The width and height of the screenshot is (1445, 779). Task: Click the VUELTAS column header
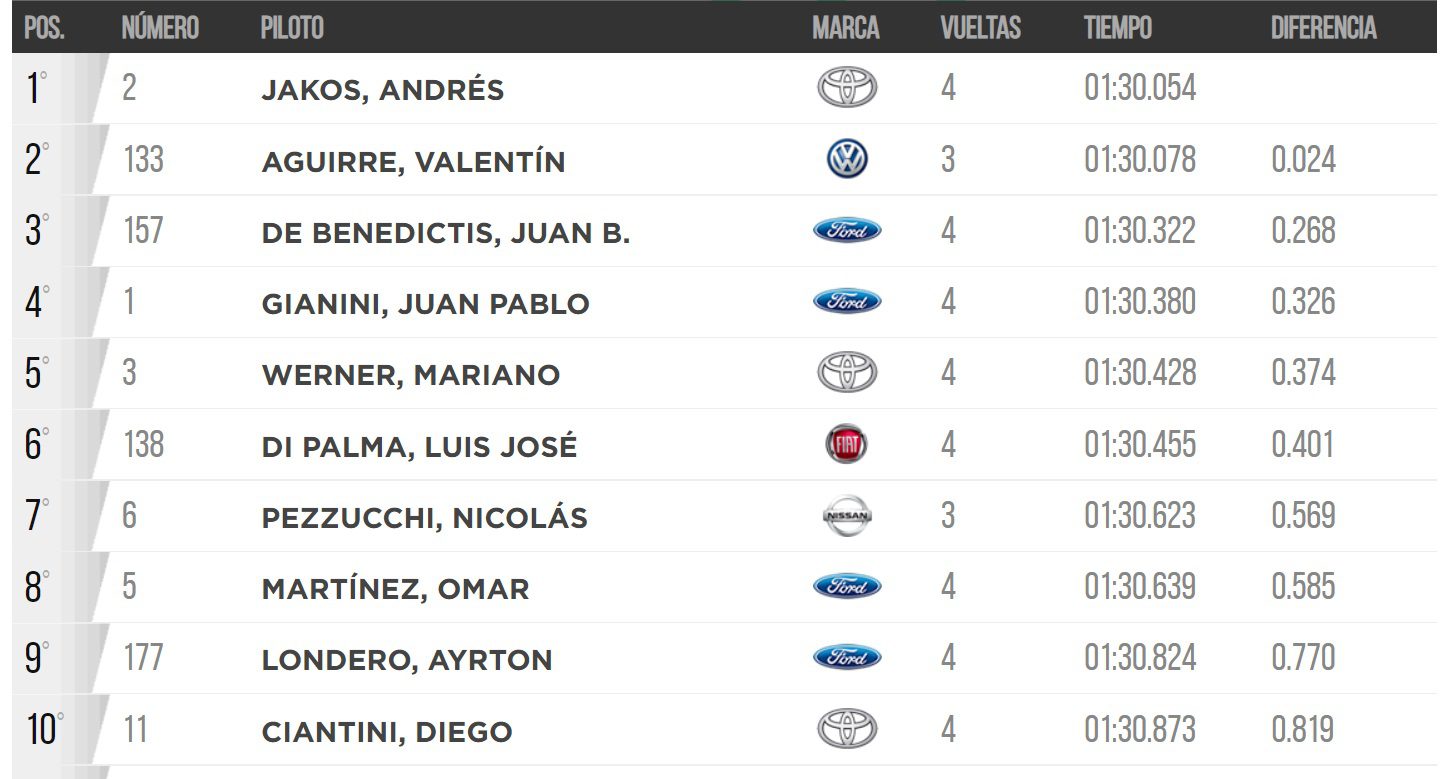(x=980, y=27)
